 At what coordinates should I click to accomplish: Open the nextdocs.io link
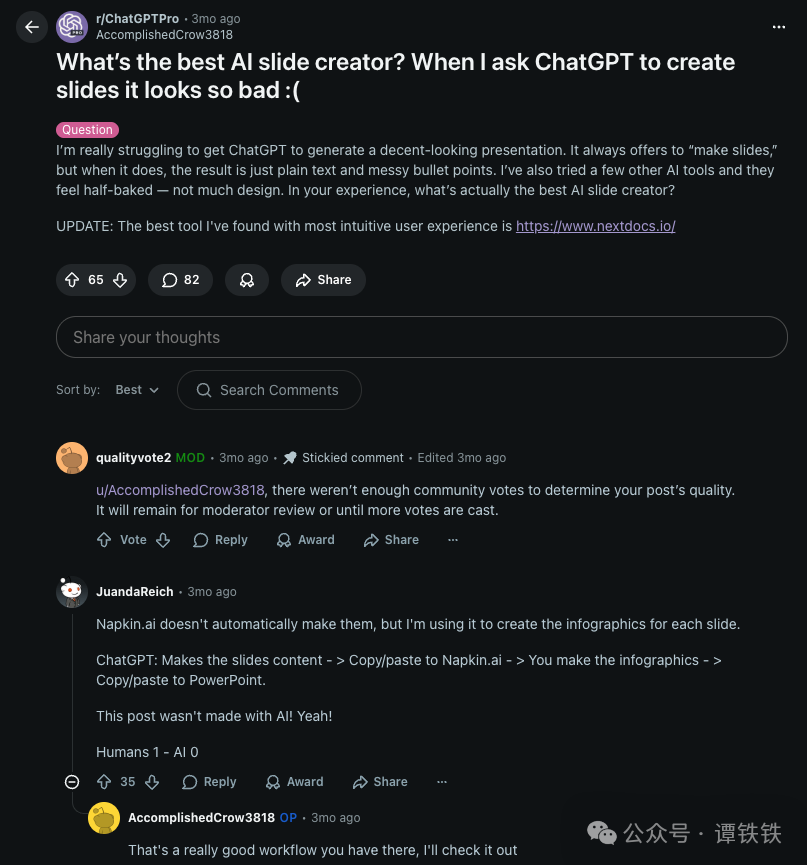(x=595, y=226)
